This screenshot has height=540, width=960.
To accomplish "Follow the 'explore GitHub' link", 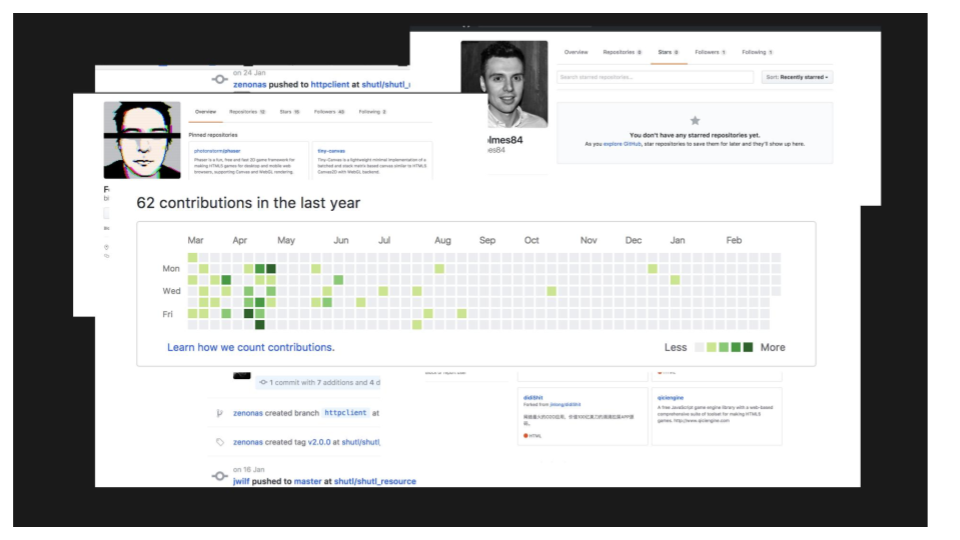I will click(622, 144).
